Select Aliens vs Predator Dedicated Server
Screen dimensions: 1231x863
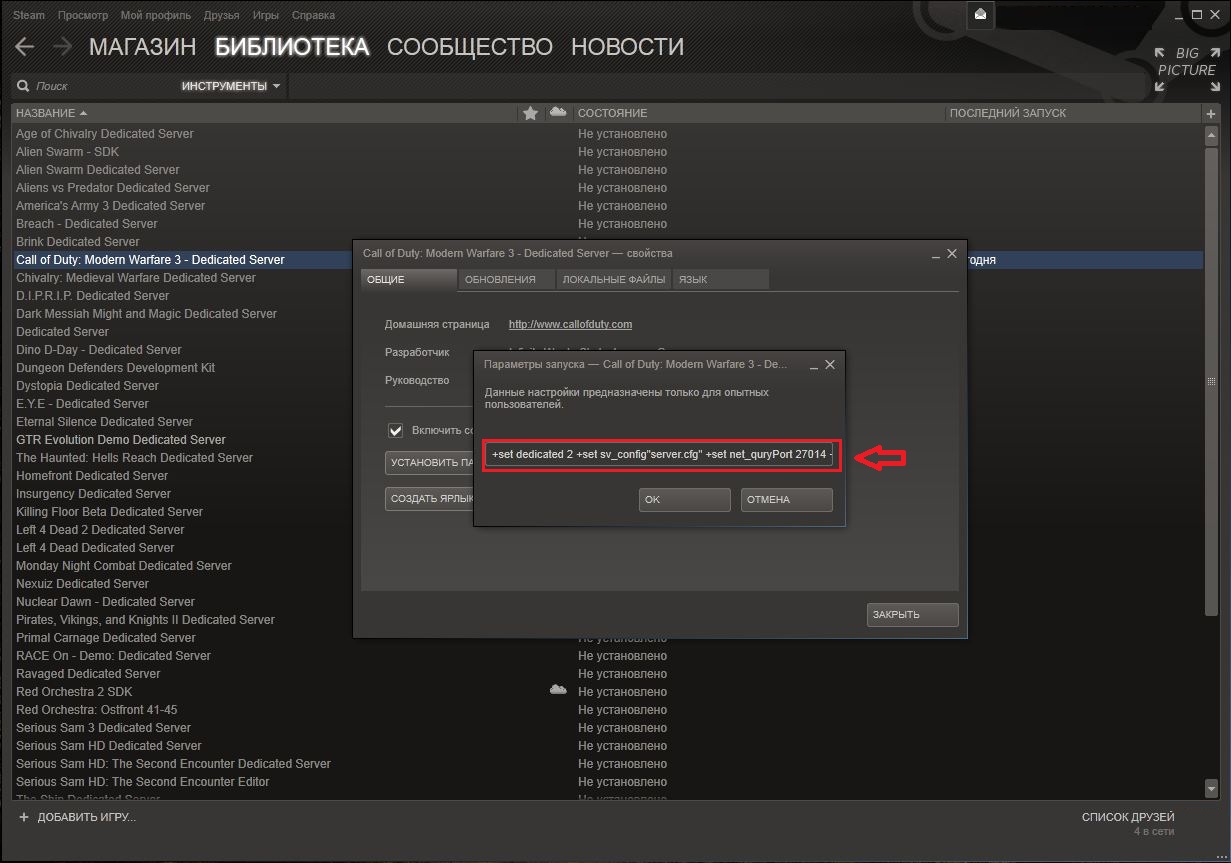tap(113, 188)
